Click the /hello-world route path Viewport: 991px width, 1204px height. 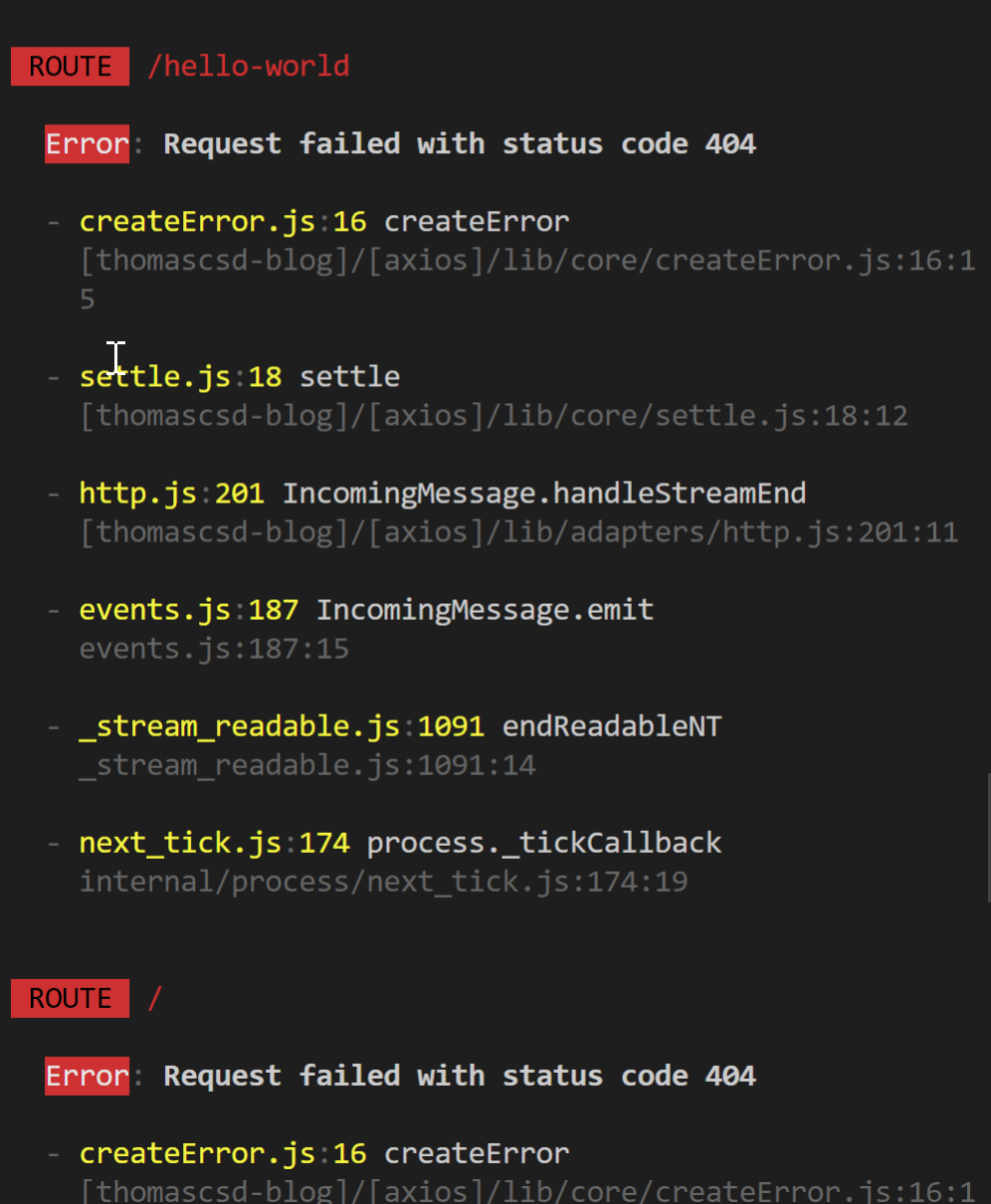point(249,67)
